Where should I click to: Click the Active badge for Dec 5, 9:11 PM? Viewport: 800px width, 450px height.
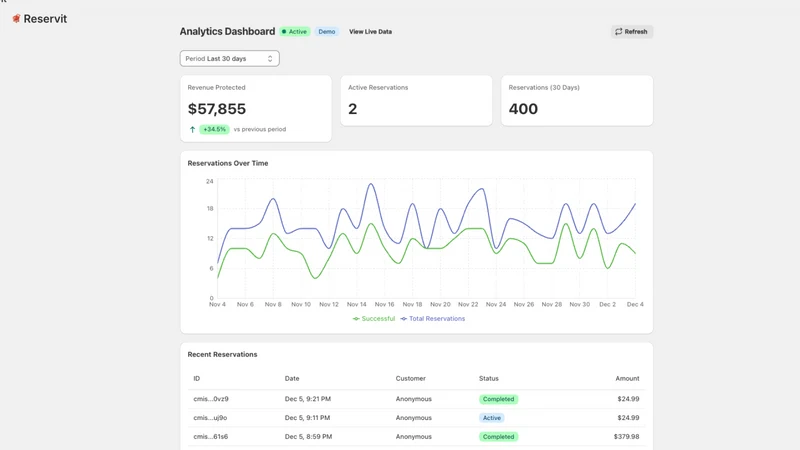pos(492,418)
